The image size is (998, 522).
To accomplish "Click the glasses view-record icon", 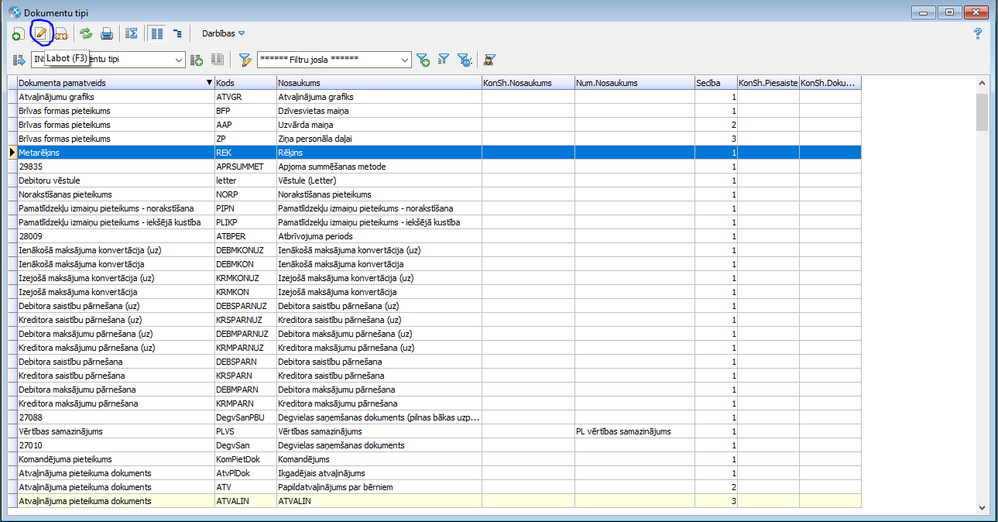I will tap(62, 34).
